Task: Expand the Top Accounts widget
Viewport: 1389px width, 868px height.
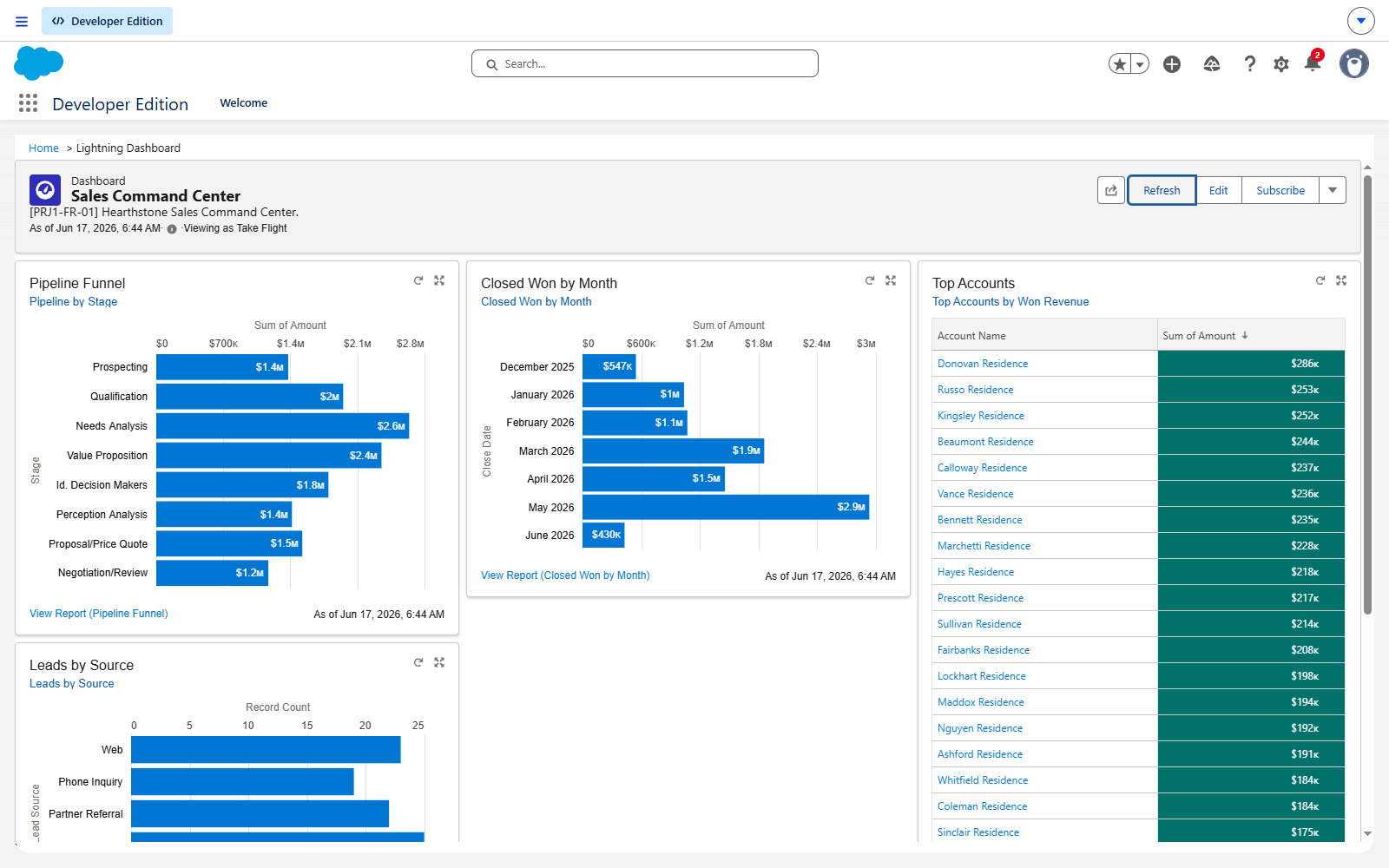Action: tap(1341, 280)
